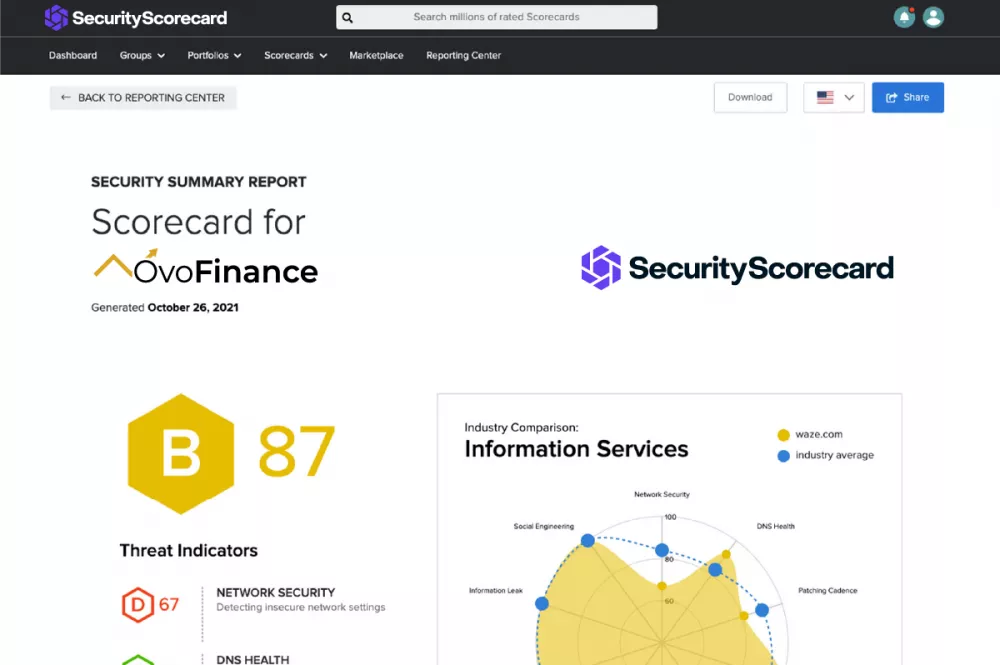Click the Information Leak blue chart point
Image resolution: width=1000 pixels, height=665 pixels.
pos(541,603)
